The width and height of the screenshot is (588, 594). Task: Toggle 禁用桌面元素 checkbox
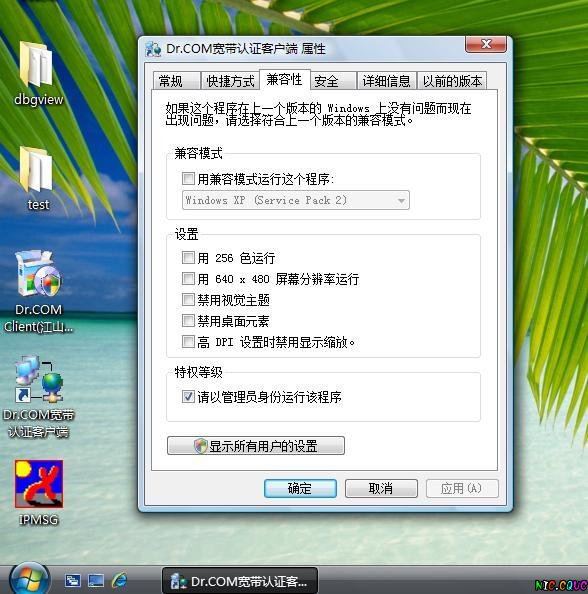tap(188, 320)
